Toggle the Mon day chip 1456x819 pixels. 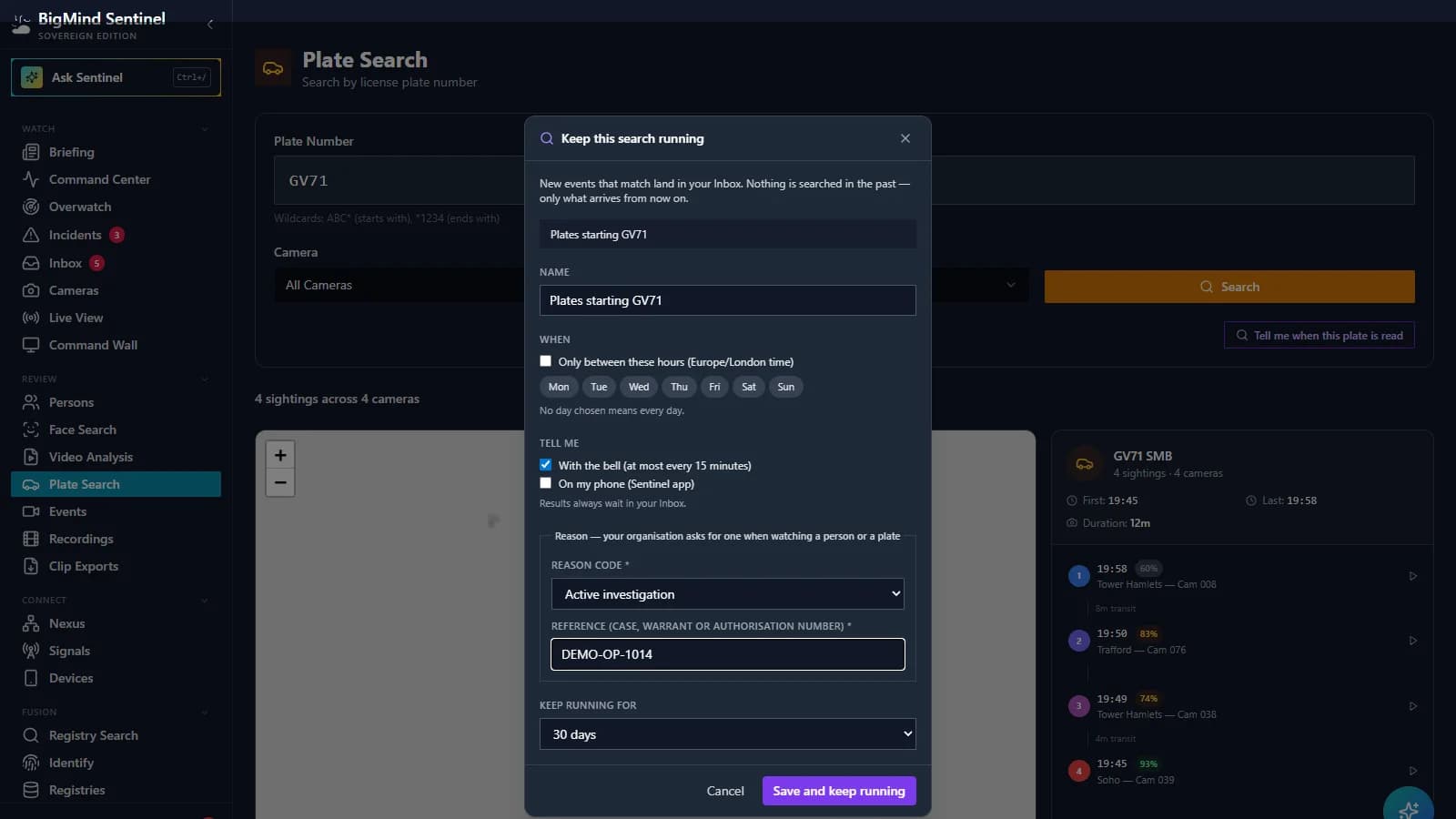(x=559, y=387)
